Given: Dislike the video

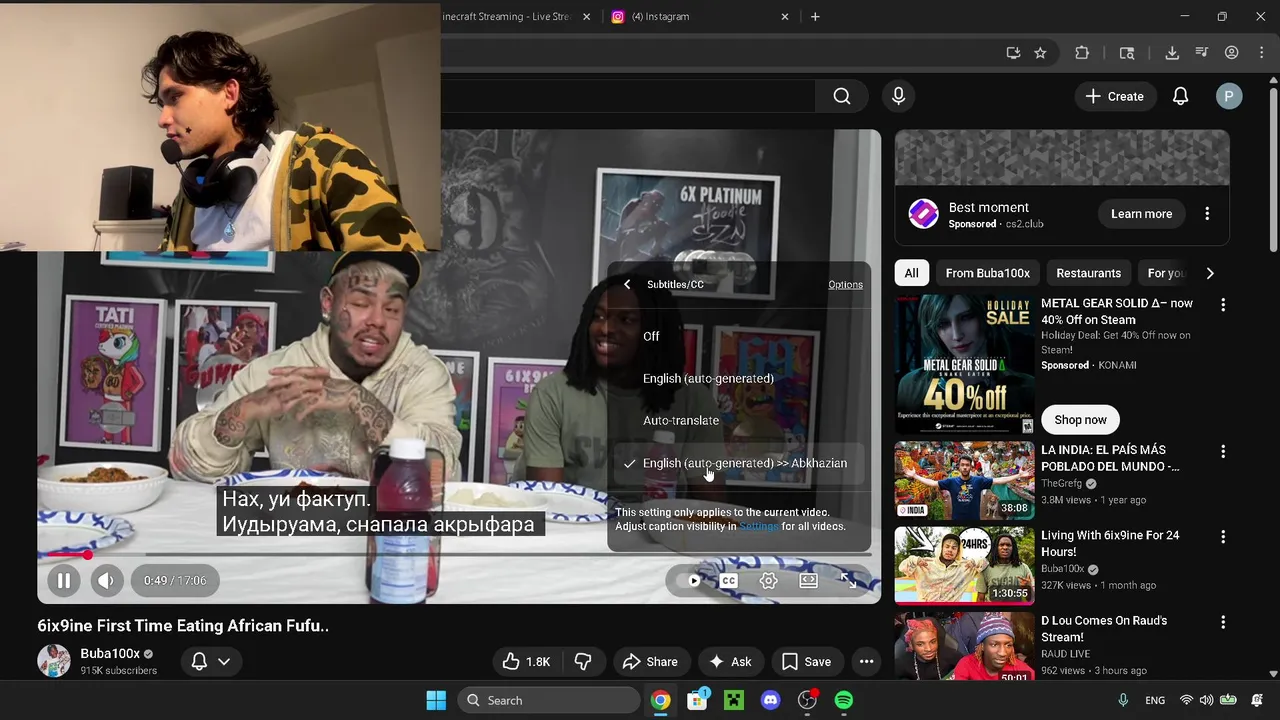Looking at the screenshot, I should coord(583,661).
